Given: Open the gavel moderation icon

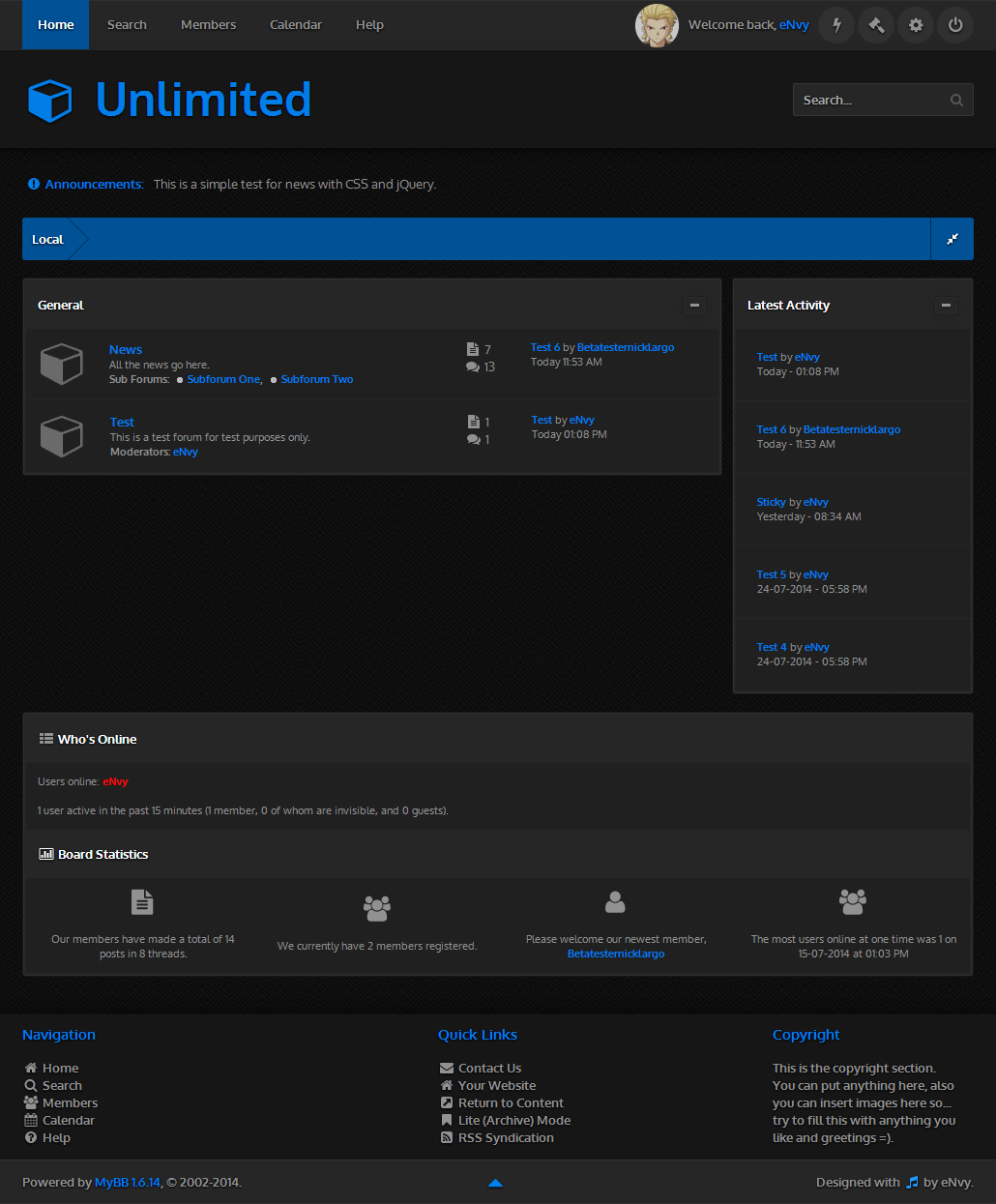Looking at the screenshot, I should point(876,25).
